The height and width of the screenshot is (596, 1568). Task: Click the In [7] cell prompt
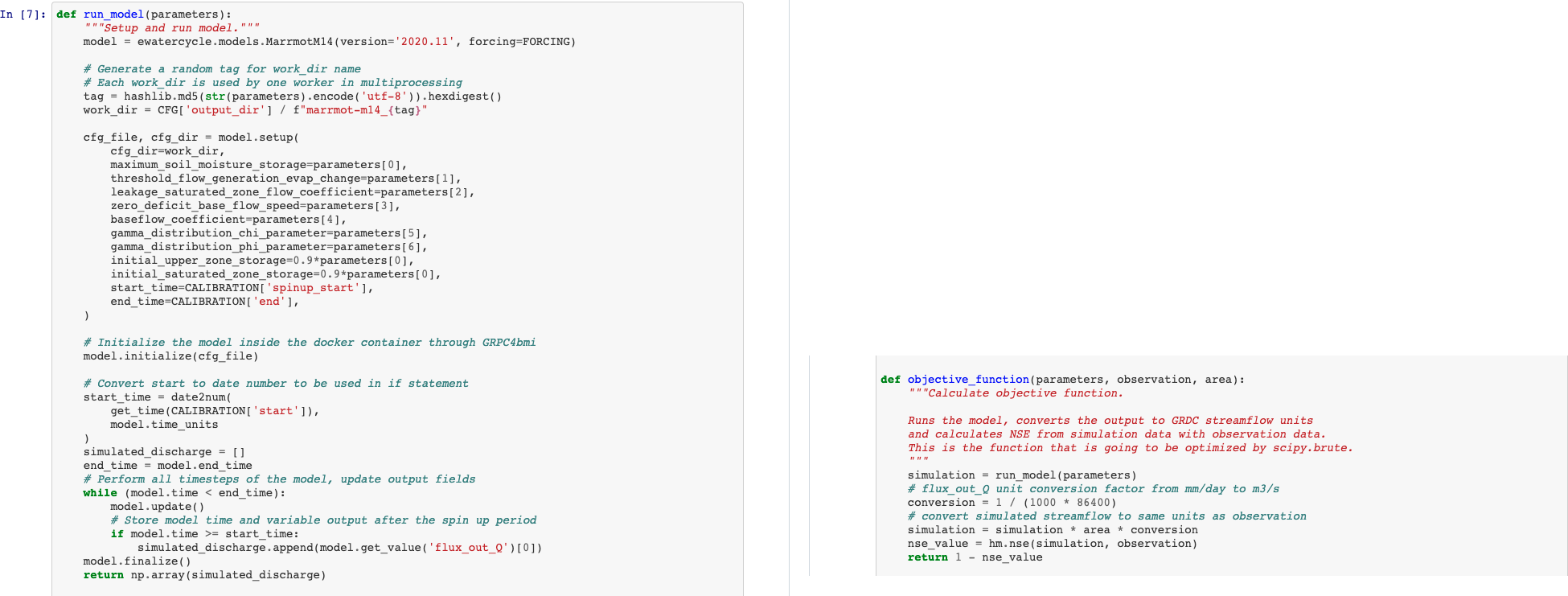[x=24, y=14]
